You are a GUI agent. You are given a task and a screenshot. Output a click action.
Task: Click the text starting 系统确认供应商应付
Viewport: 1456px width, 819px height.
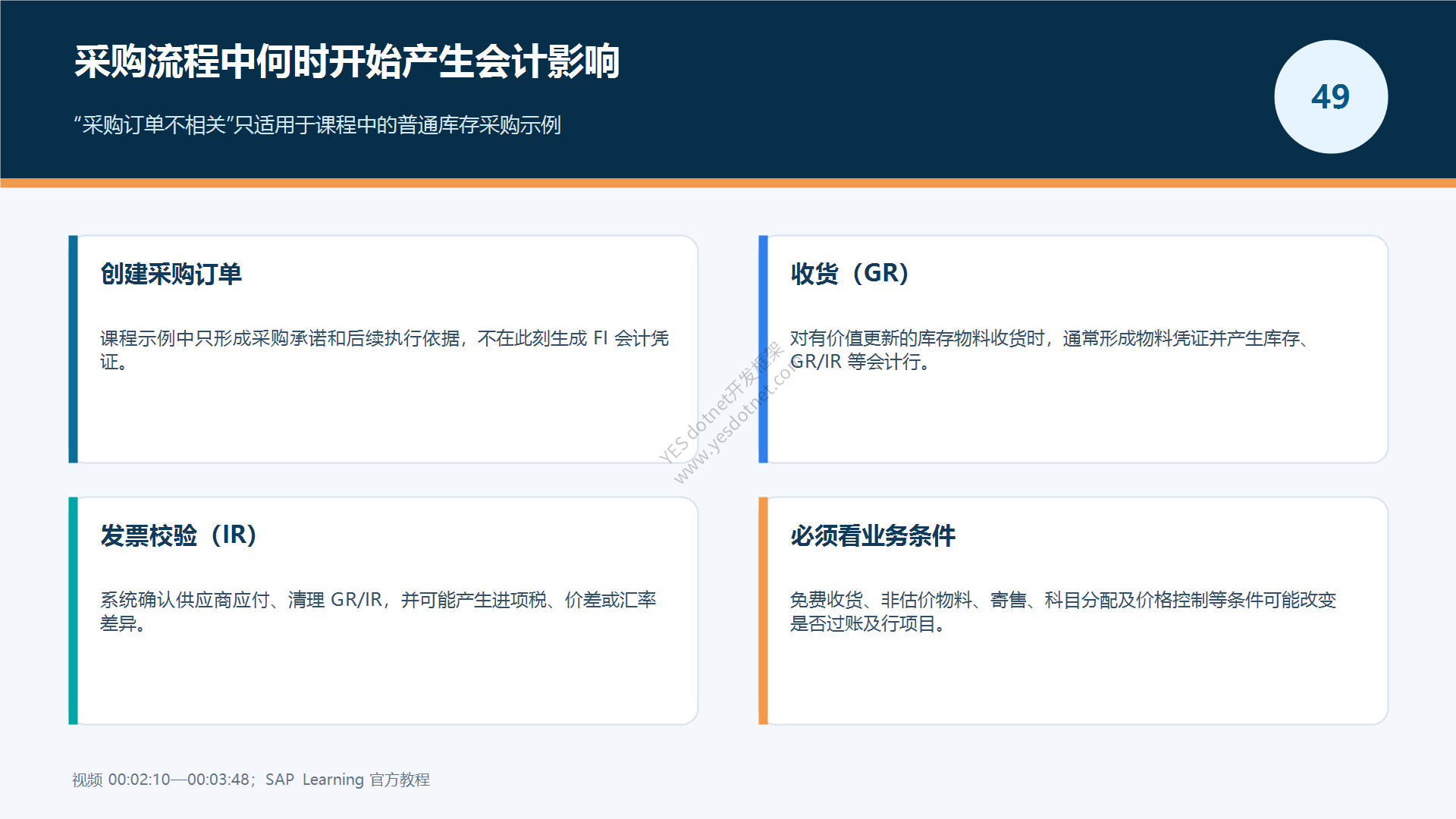click(378, 611)
